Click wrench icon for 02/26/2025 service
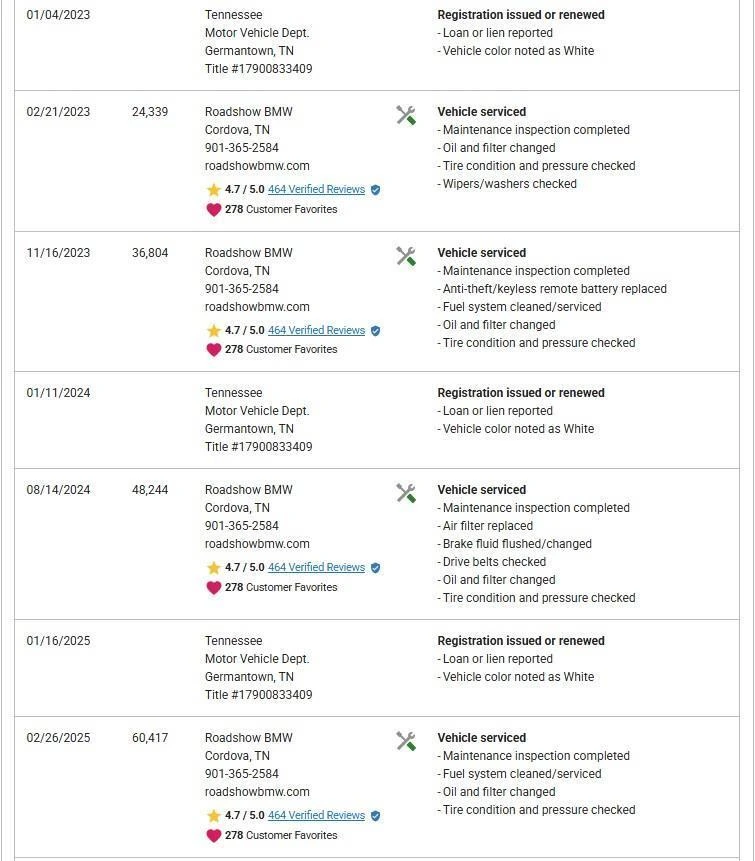 coord(406,741)
